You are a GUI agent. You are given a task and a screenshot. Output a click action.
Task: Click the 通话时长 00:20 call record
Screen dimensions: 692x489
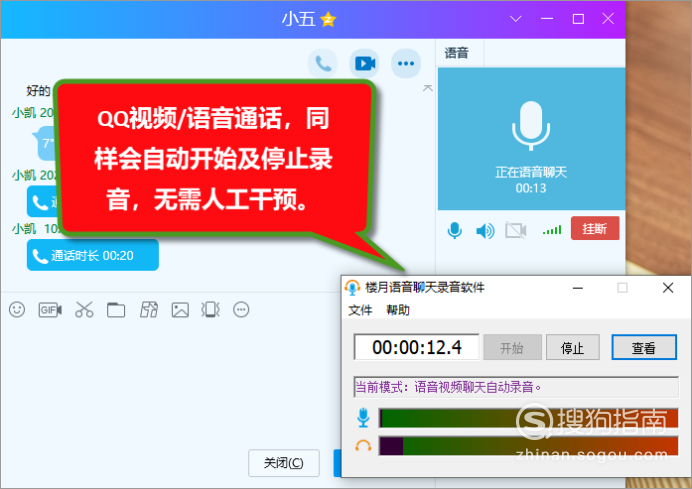[x=93, y=255]
